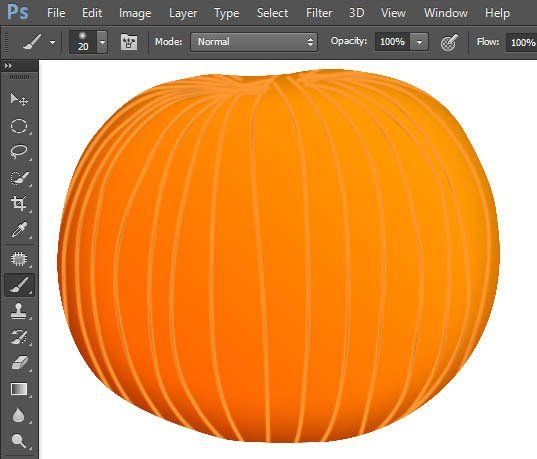537x459 pixels.
Task: Toggle pressure for opacity icon
Action: tap(449, 42)
